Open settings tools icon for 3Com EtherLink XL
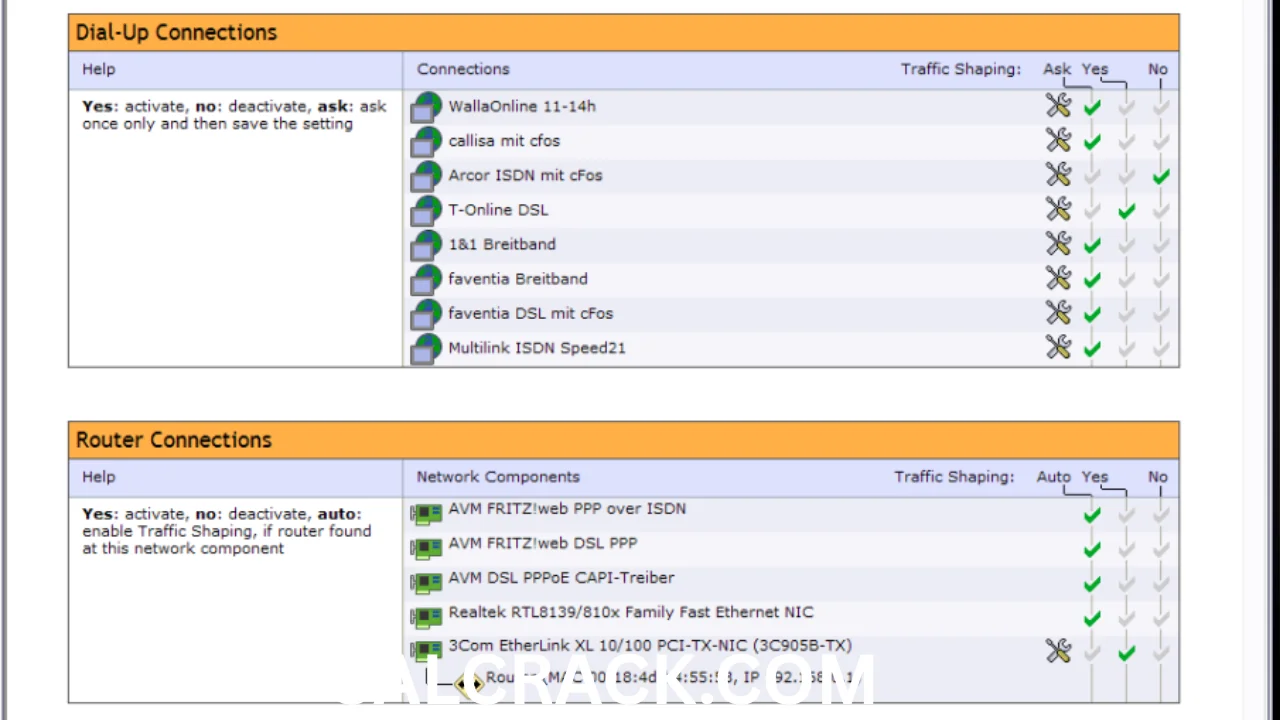1280x720 pixels. point(1058,651)
